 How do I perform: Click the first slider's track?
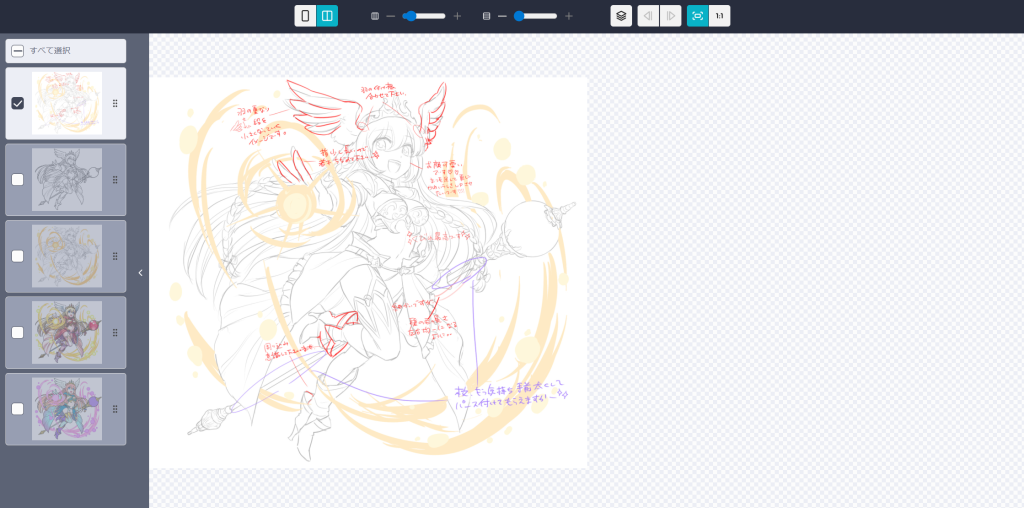430,16
